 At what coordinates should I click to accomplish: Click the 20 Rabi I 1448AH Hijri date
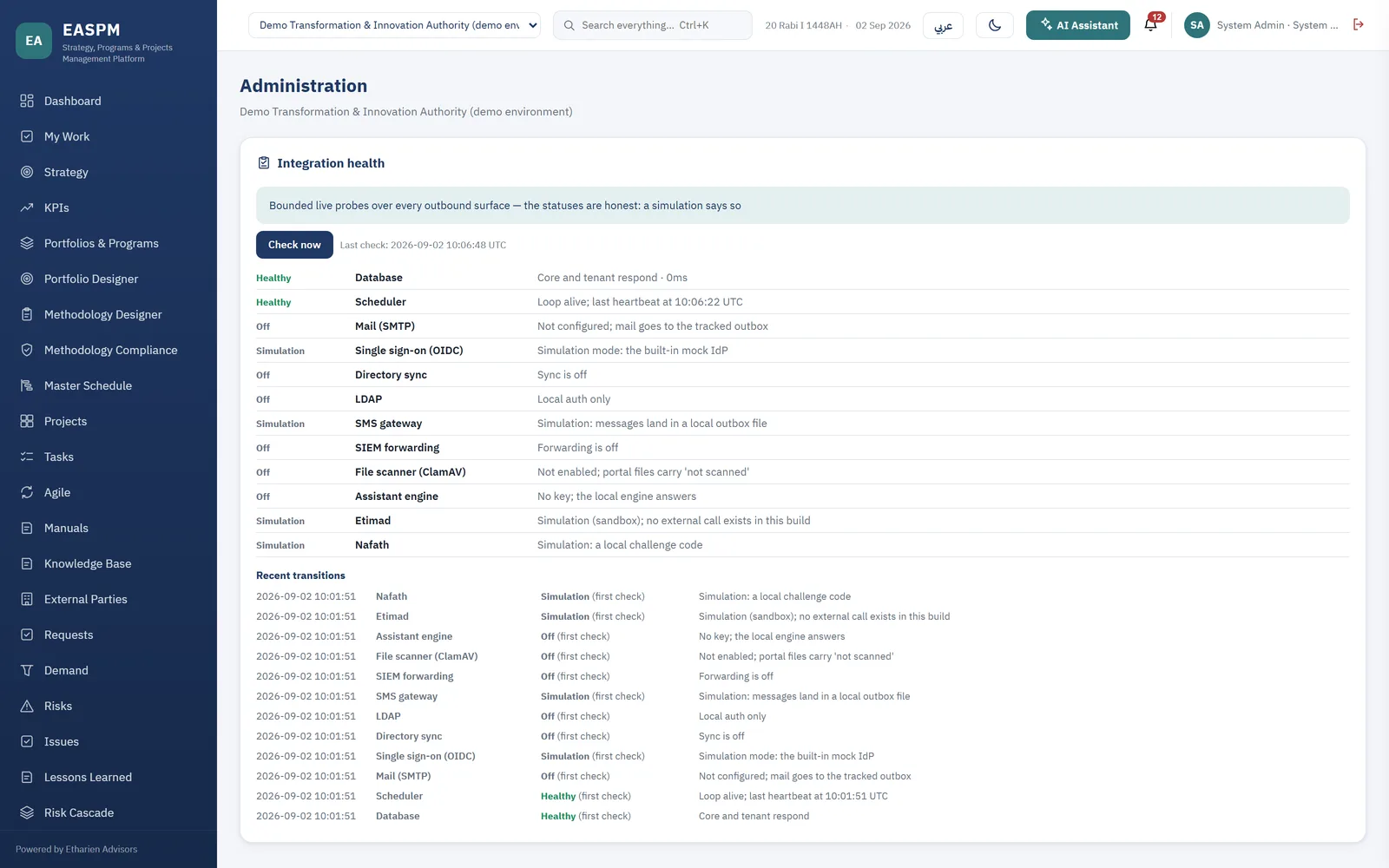click(803, 25)
